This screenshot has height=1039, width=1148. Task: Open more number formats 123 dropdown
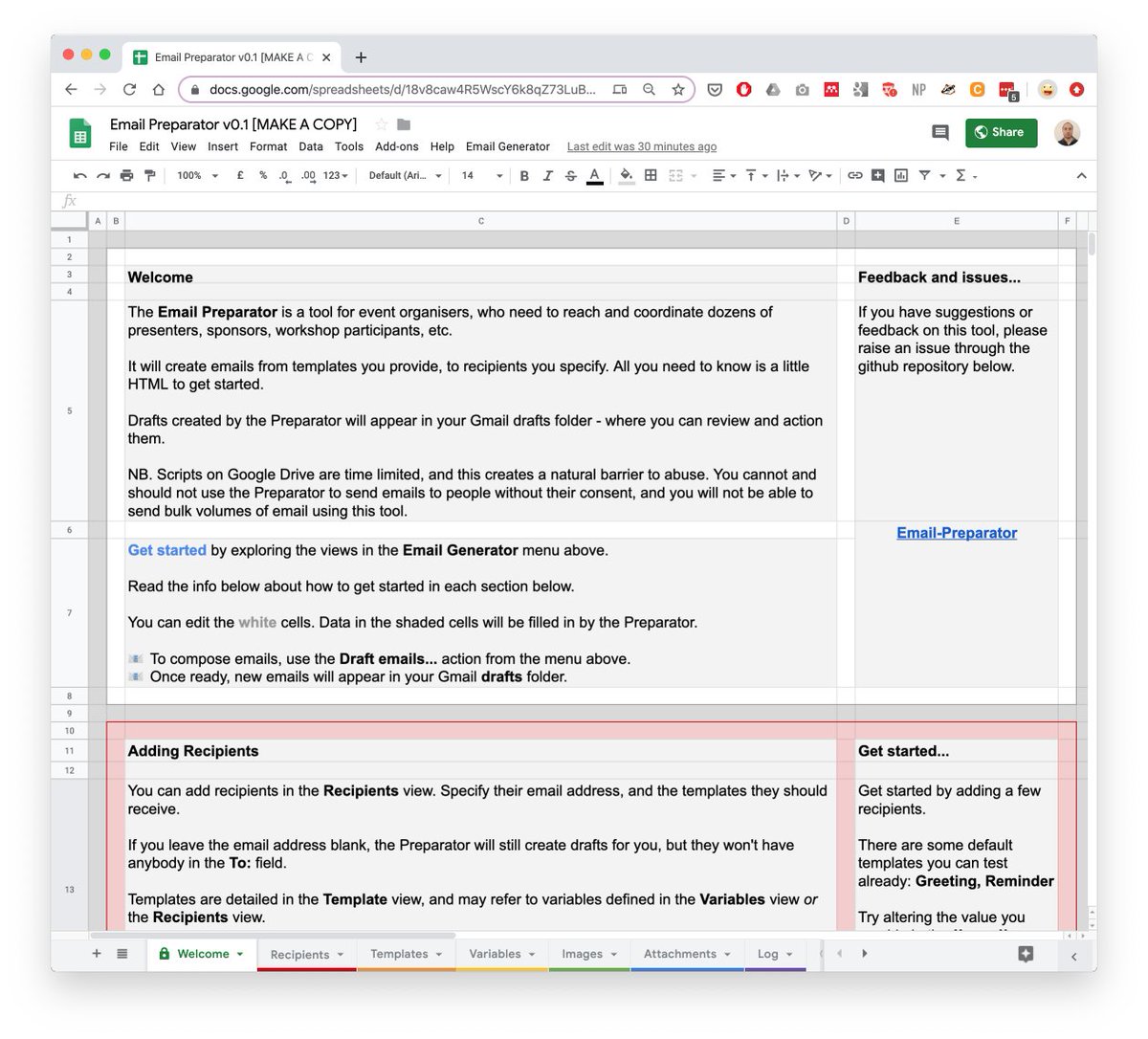[336, 176]
